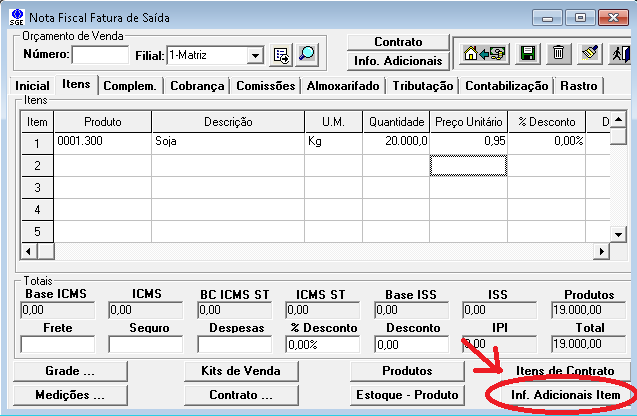
Task: Switch to the Cobrança tab
Action: tap(196, 86)
